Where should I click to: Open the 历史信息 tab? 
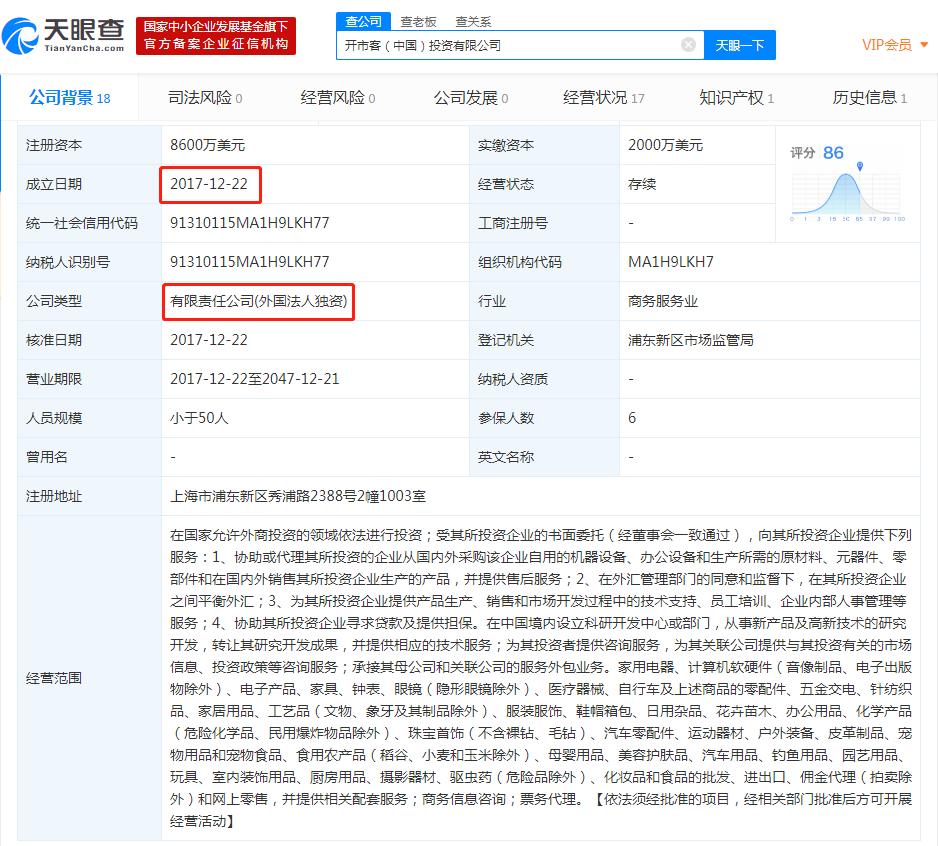869,98
